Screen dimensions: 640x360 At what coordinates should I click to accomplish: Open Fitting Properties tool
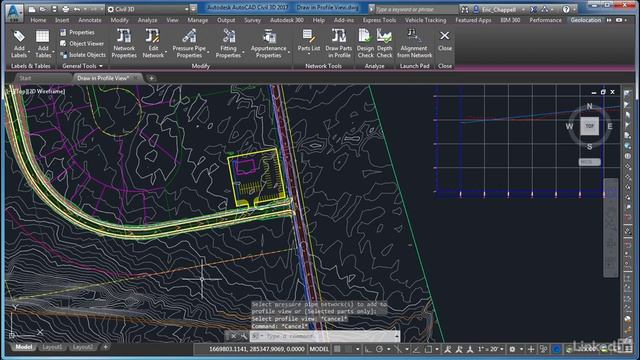pos(228,44)
